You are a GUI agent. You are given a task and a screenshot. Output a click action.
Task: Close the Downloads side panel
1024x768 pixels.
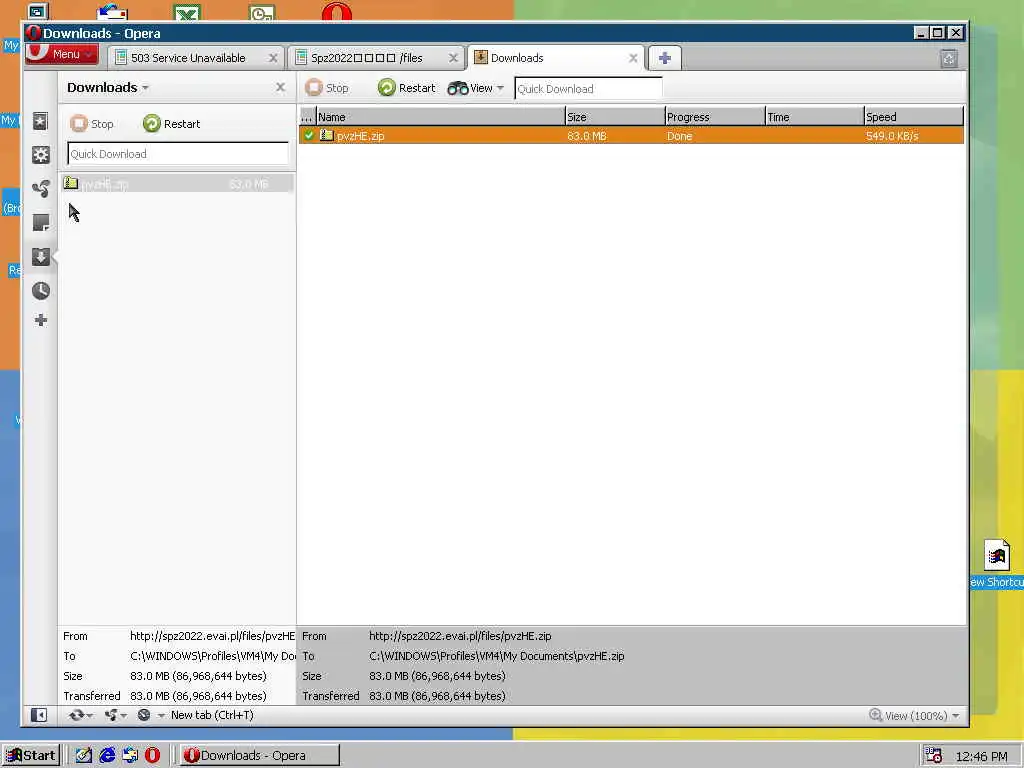coord(280,87)
